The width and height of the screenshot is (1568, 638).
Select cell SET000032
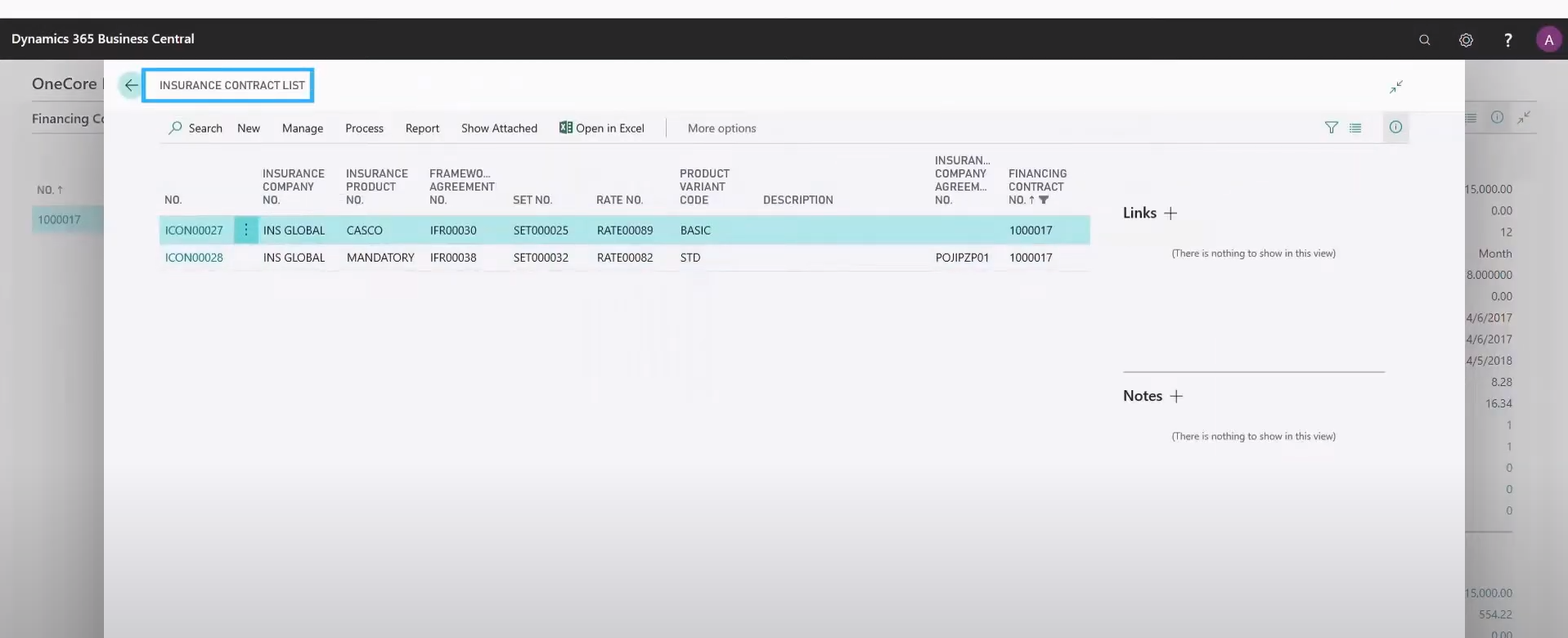click(541, 258)
